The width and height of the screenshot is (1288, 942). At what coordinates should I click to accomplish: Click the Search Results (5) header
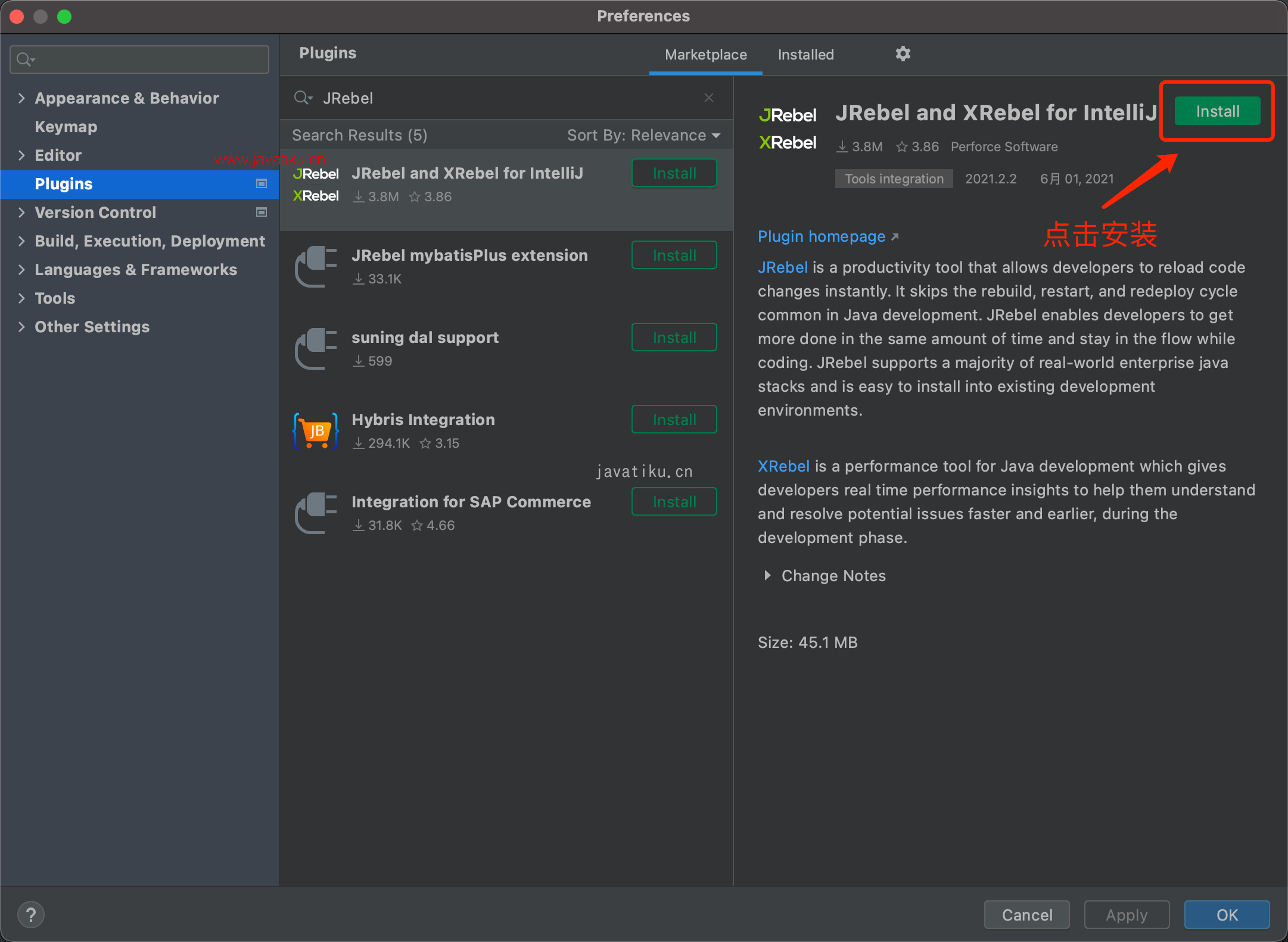click(x=359, y=135)
